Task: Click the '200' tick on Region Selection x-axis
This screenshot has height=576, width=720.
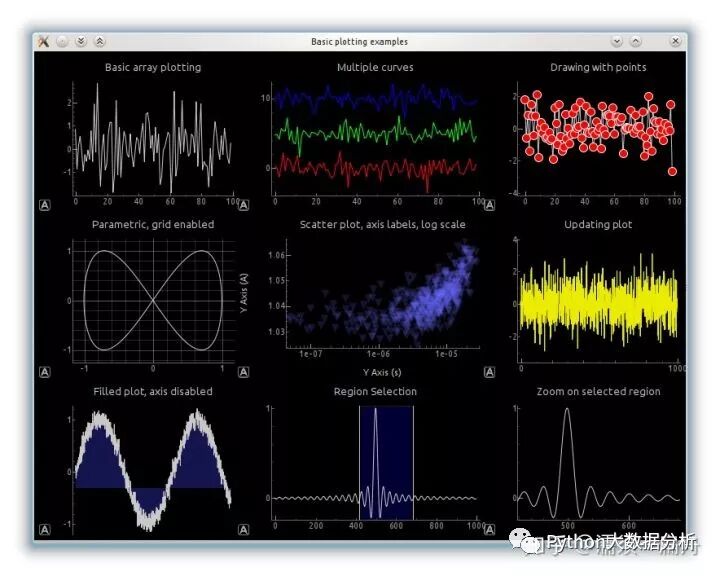Action: [x=315, y=525]
